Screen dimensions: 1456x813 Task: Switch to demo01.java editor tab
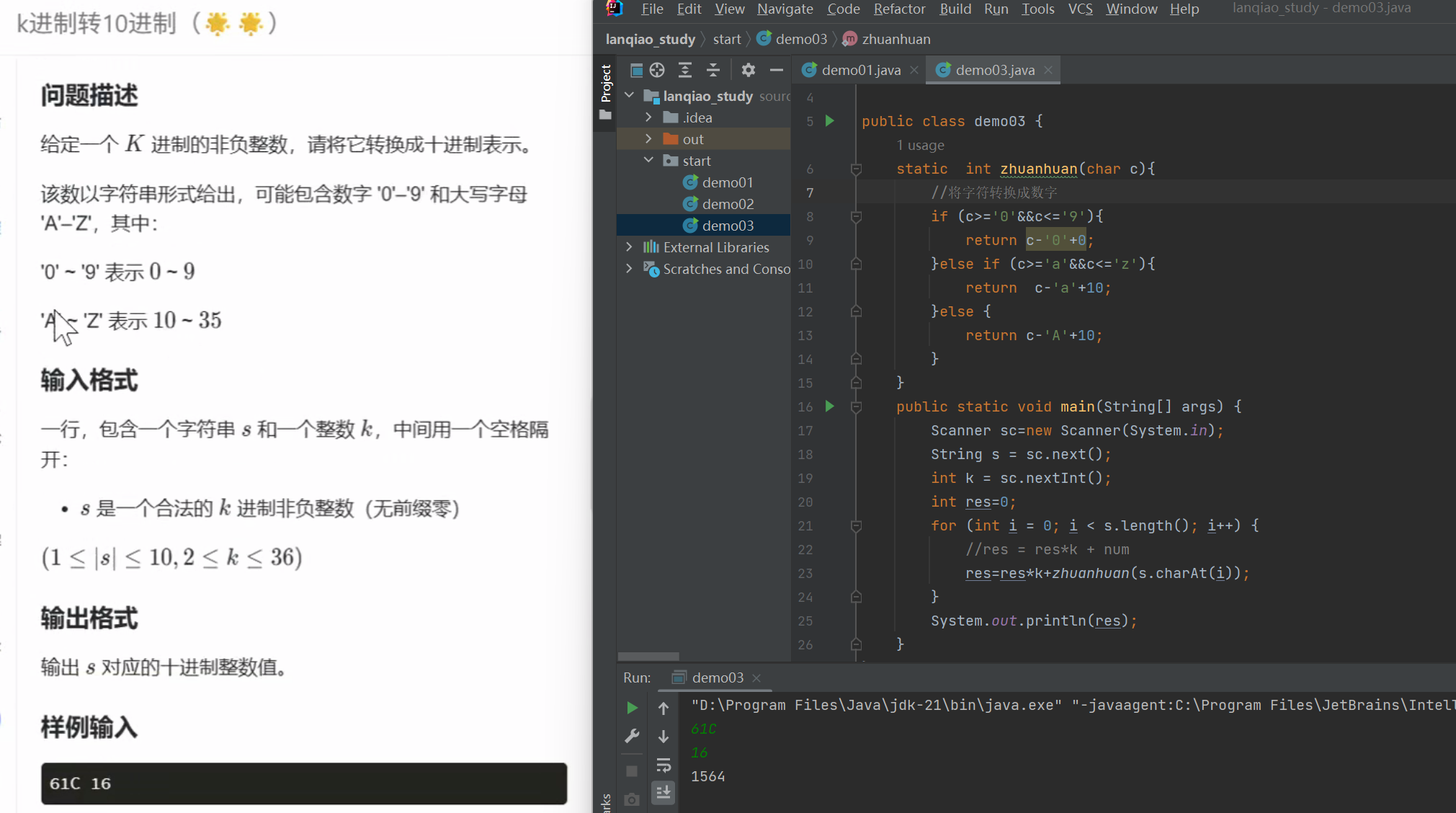(860, 70)
